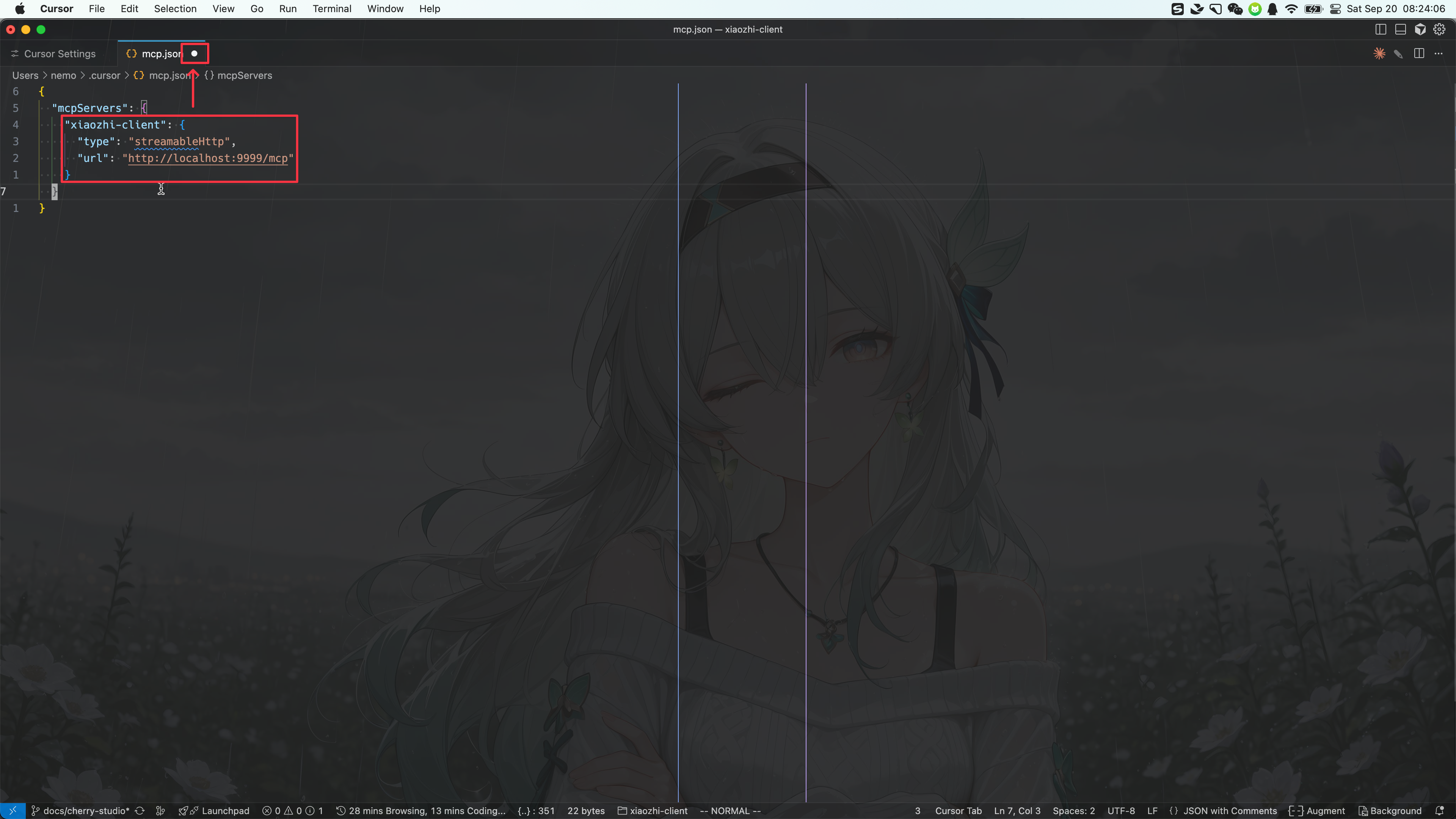
Task: Open the Terminal menu
Action: coord(332,8)
